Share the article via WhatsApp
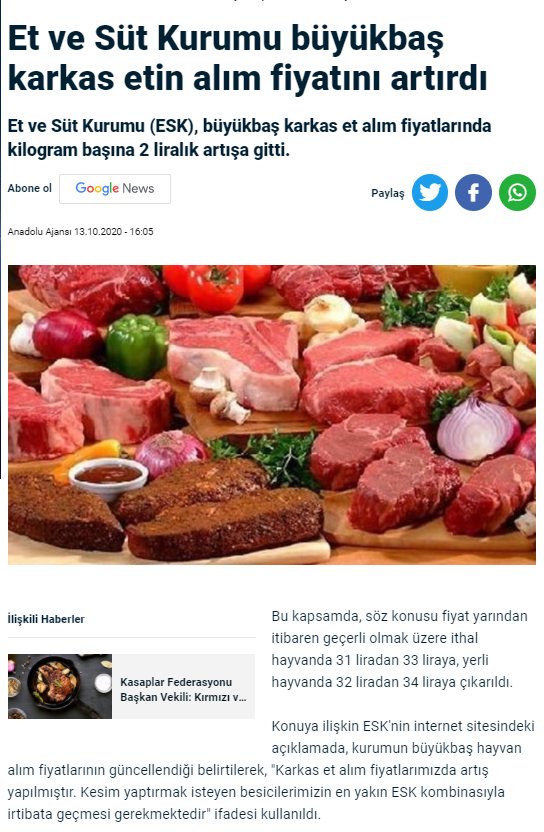The height and width of the screenshot is (832, 544). click(x=517, y=192)
